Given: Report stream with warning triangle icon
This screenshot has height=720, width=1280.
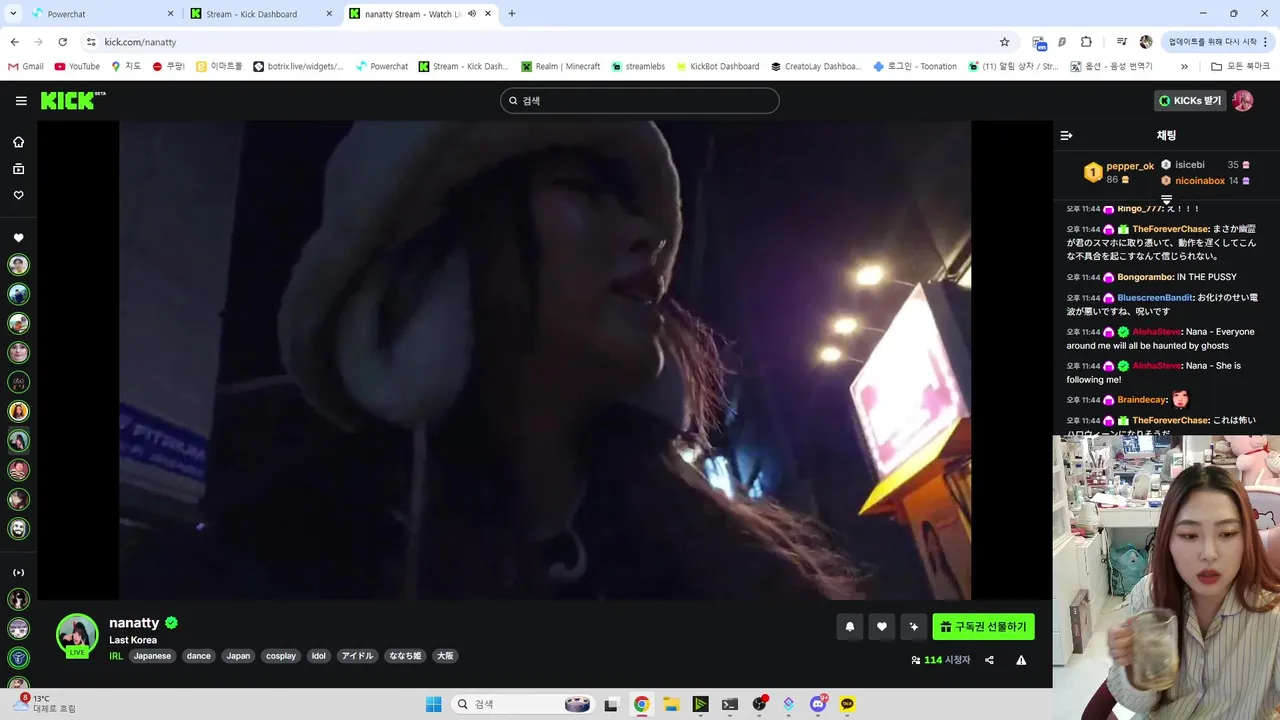Looking at the screenshot, I should pyautogui.click(x=1021, y=660).
